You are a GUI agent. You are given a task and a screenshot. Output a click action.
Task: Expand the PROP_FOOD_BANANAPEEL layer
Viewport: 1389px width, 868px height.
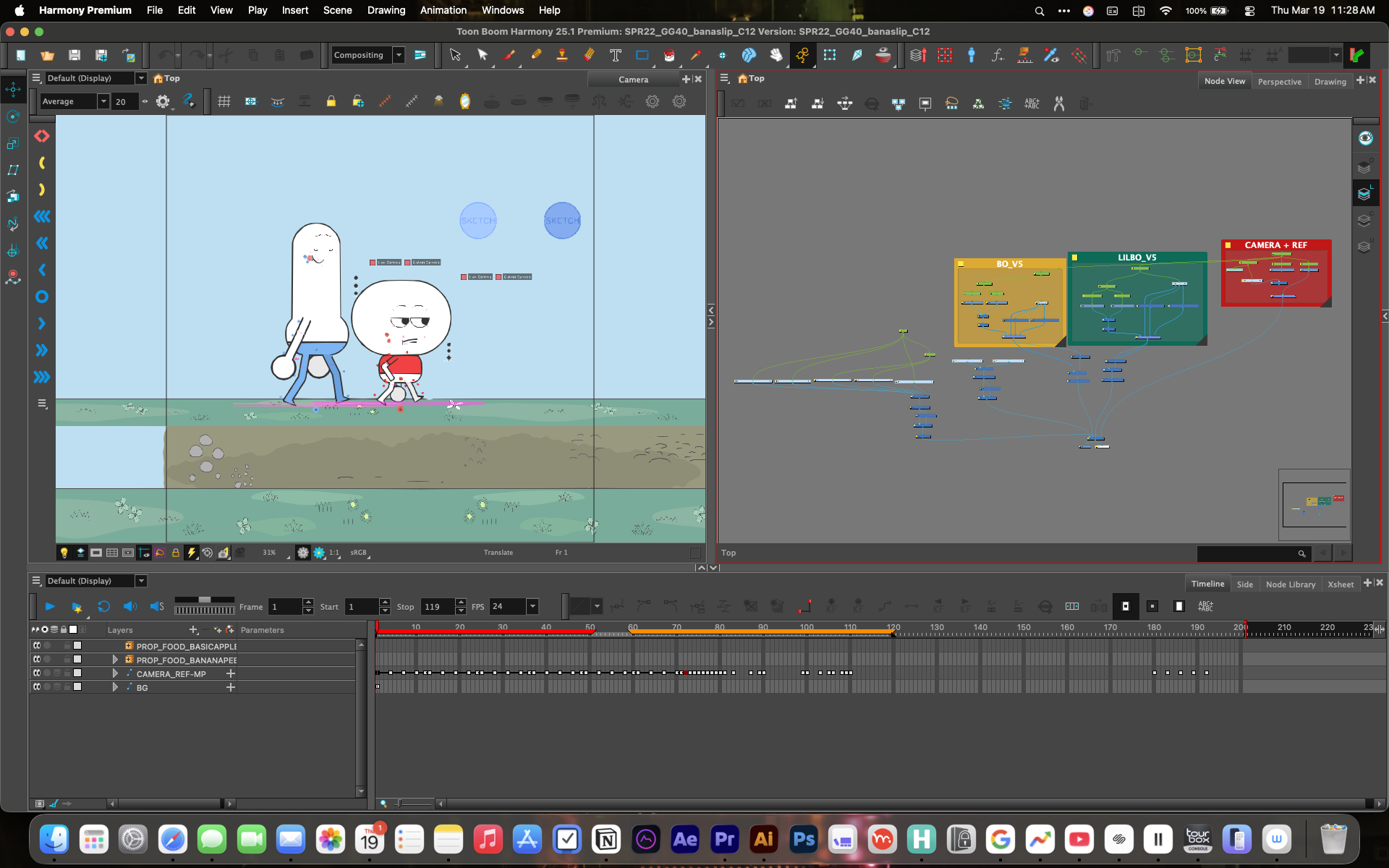coord(114,660)
